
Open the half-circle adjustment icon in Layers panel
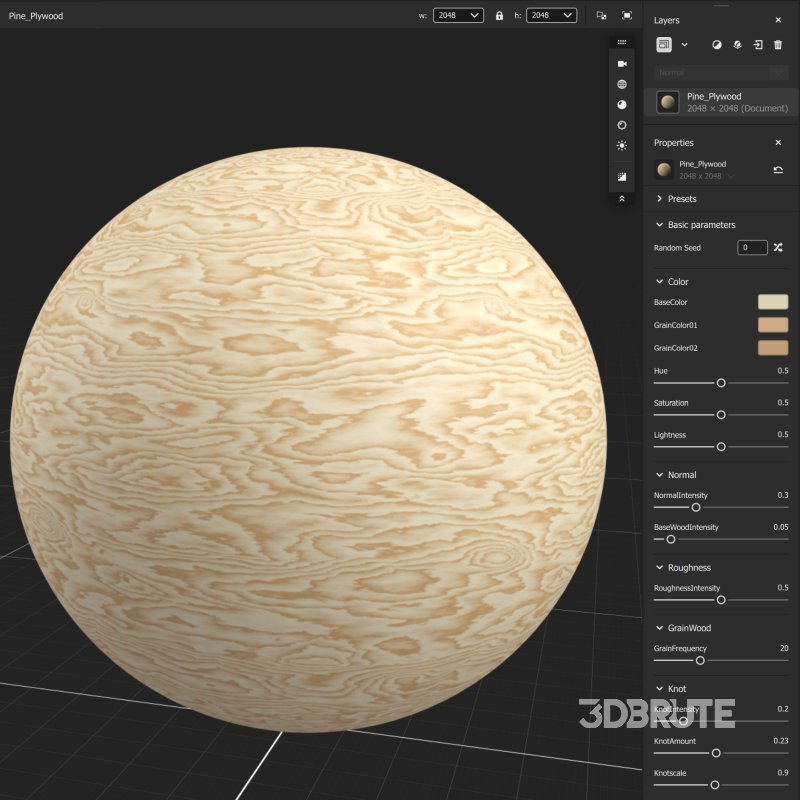[x=717, y=45]
